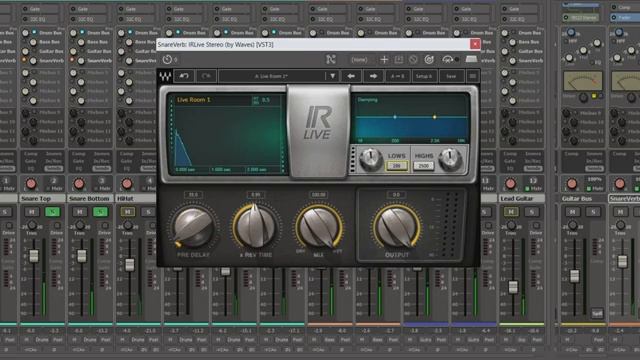Click the redo arrow in IRLive toolbar
Screen dimensions: 640x360
[206, 76]
